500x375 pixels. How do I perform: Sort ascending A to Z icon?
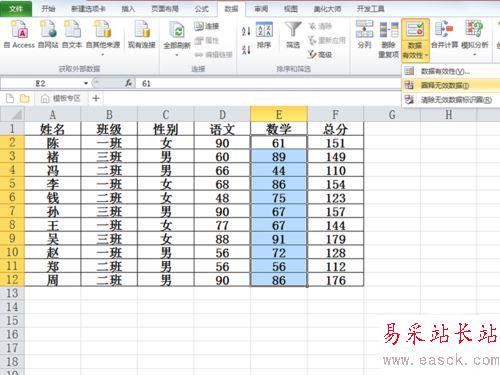[x=246, y=31]
